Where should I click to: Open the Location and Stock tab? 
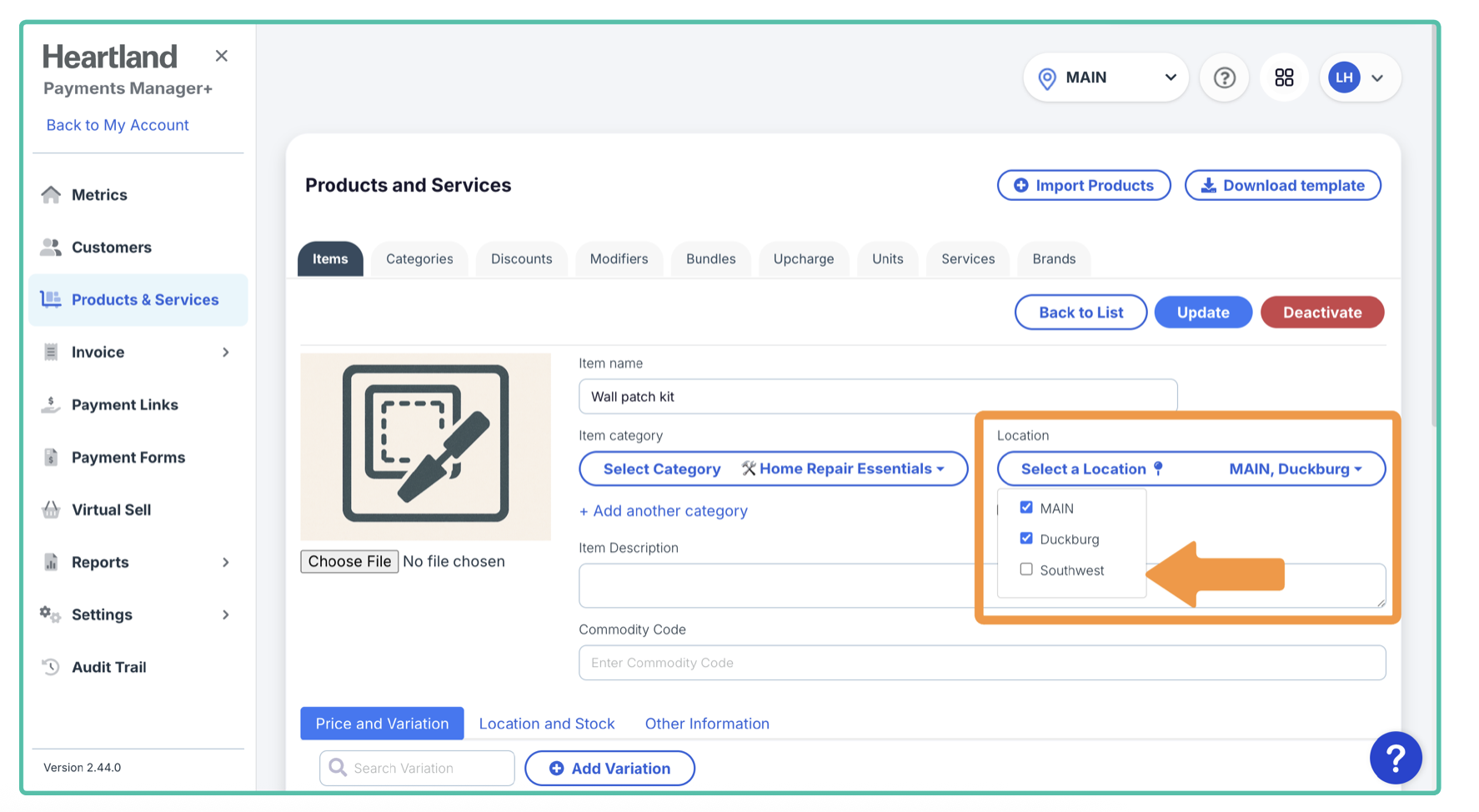pos(546,724)
